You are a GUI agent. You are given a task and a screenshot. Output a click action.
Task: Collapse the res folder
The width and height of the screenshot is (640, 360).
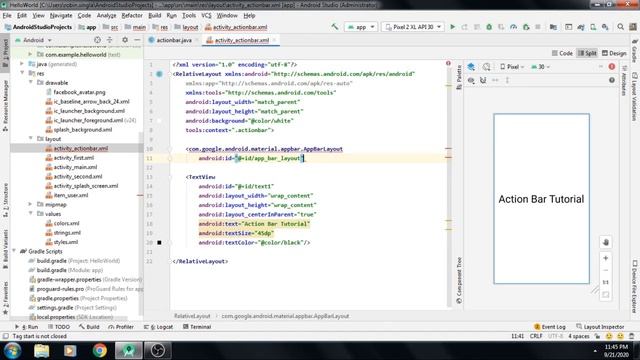[22, 73]
